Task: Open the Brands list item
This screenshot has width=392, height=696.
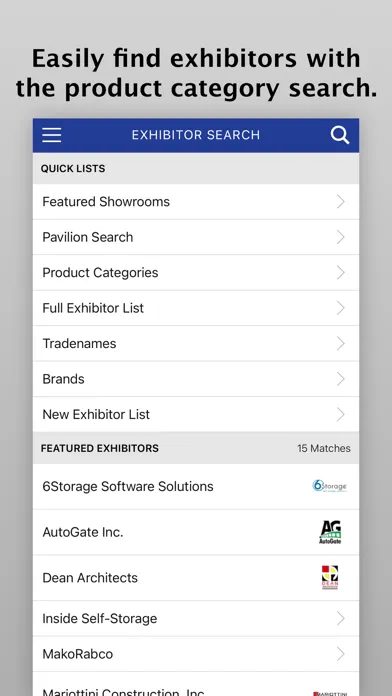Action: click(x=196, y=379)
